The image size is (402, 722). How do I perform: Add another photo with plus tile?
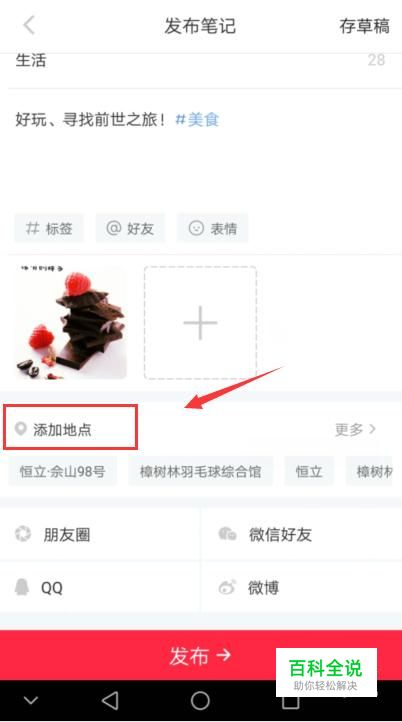coord(200,322)
